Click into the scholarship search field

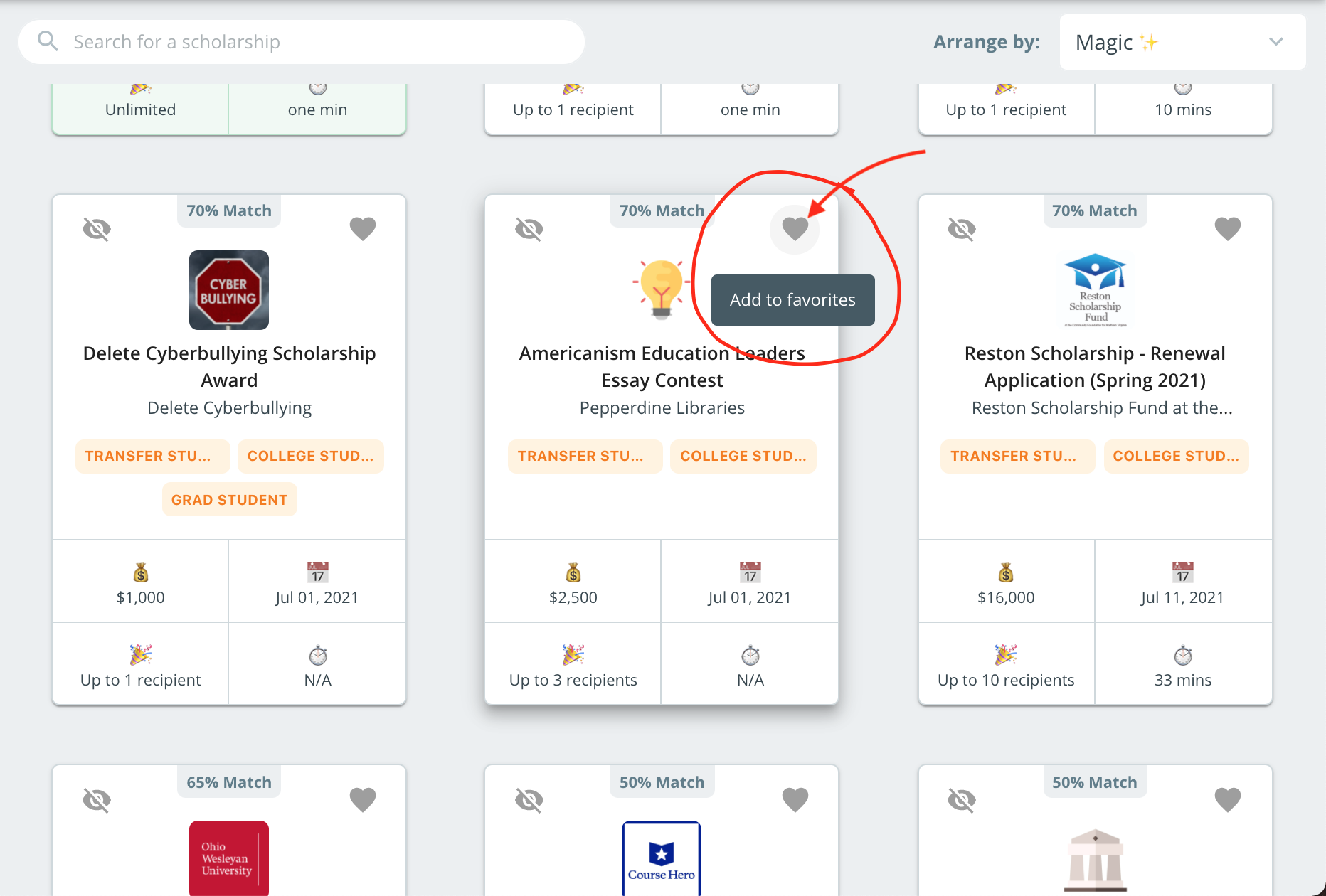313,42
